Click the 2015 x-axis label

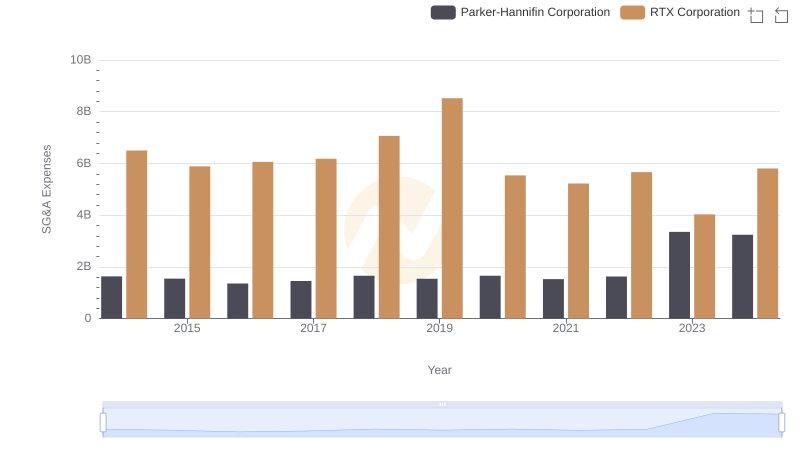[187, 328]
